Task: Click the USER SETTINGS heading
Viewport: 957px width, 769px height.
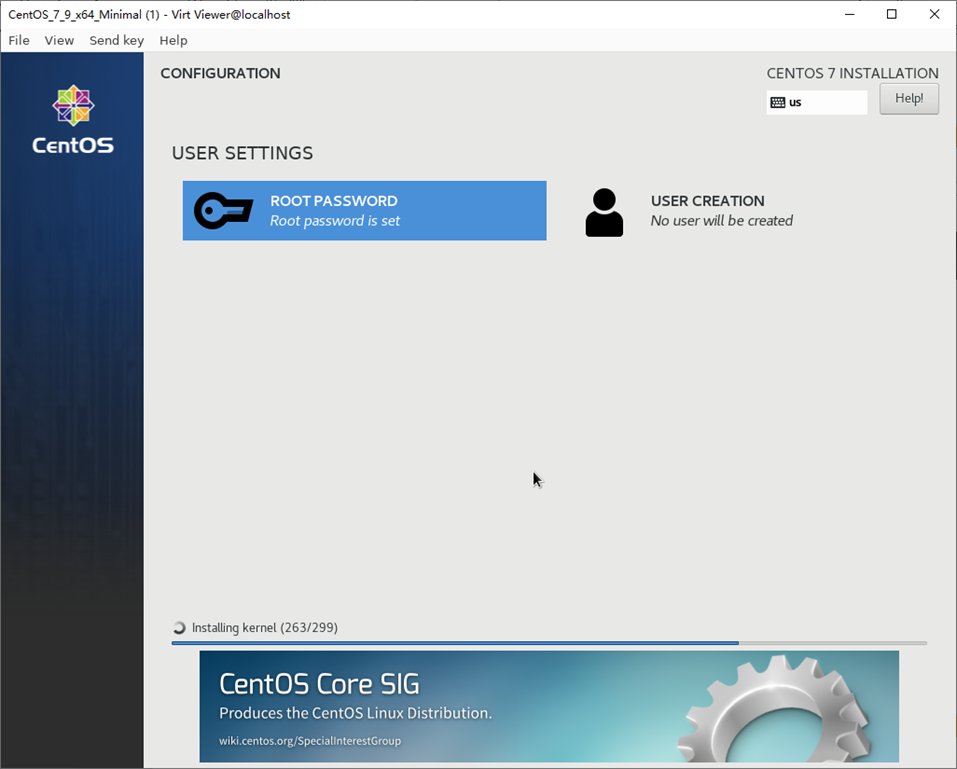Action: pos(242,153)
